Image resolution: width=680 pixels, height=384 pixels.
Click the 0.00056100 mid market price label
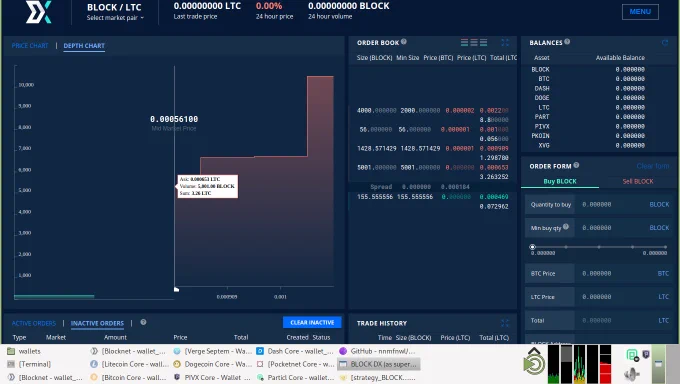[x=174, y=119]
